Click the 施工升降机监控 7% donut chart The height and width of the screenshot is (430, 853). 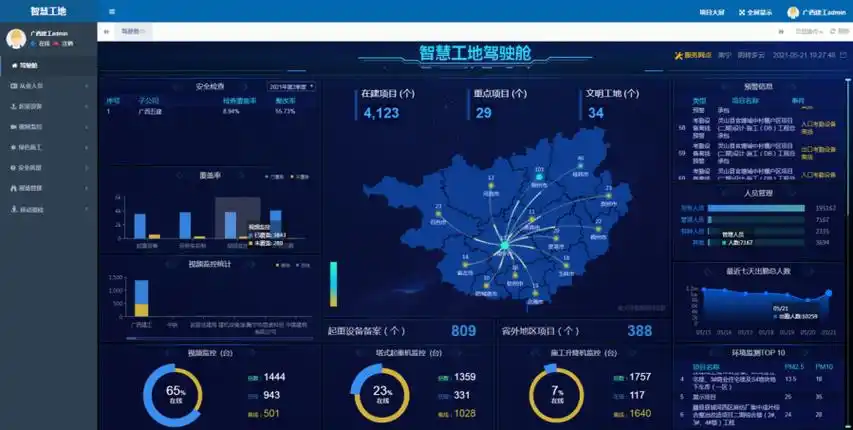tap(557, 395)
